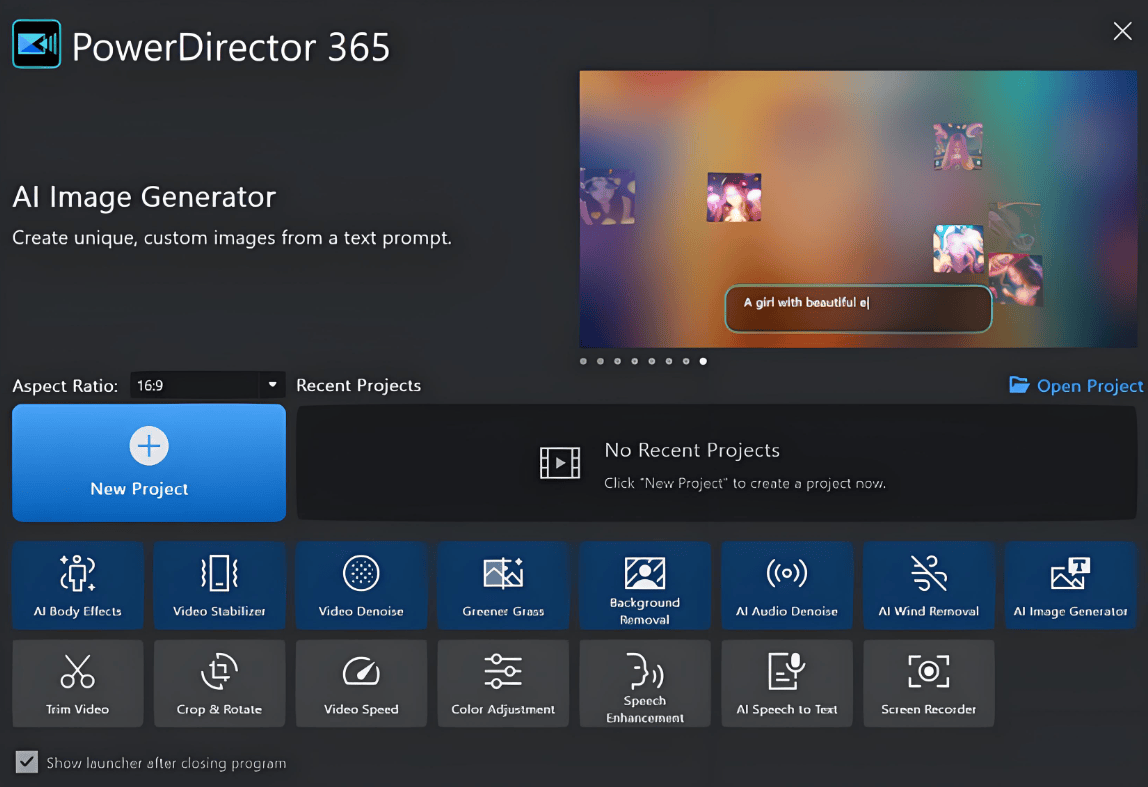This screenshot has width=1148, height=787.
Task: Launch the Color Adjustment tool
Action: point(503,683)
